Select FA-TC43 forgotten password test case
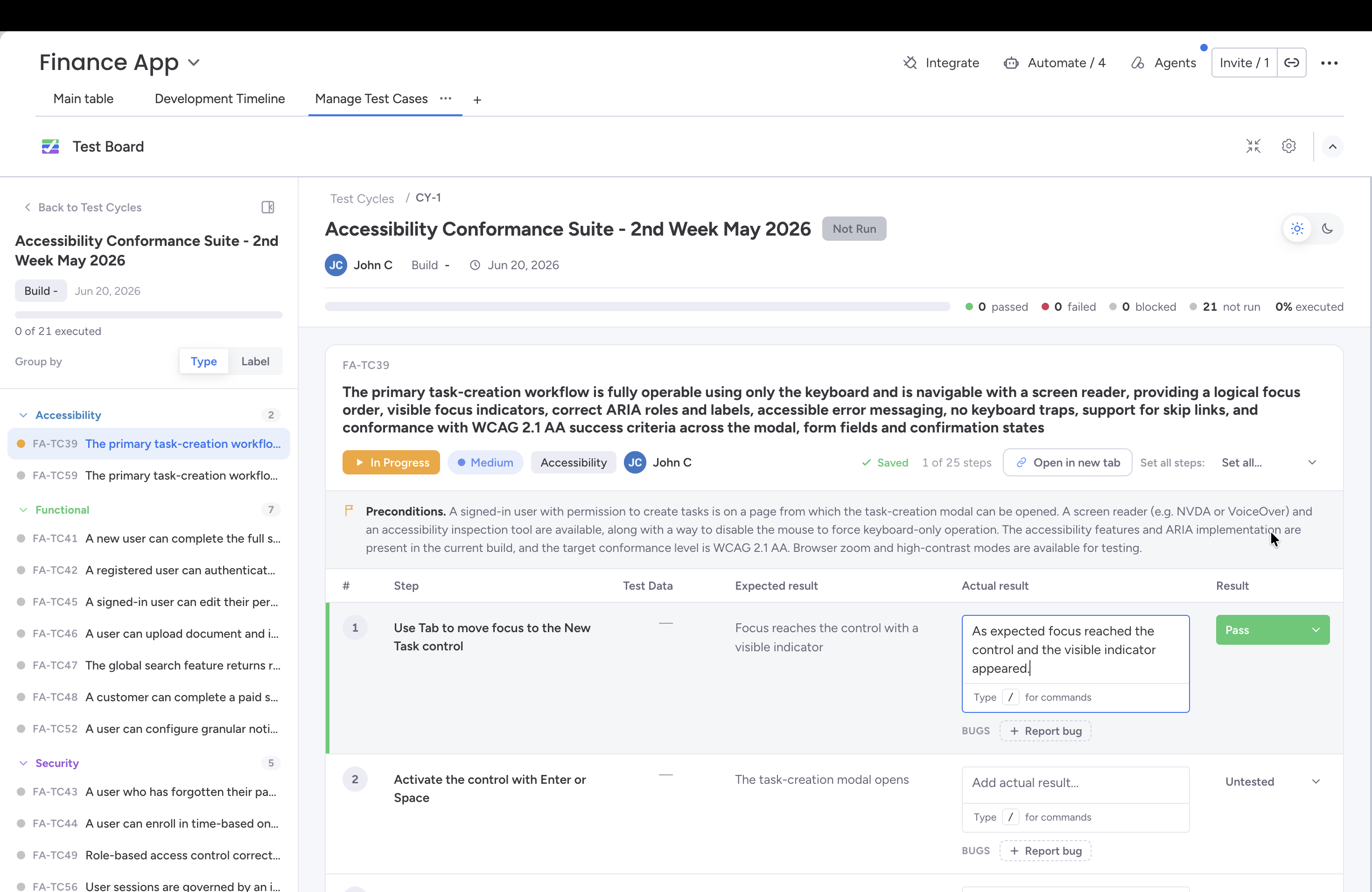The image size is (1372, 892). (x=149, y=792)
